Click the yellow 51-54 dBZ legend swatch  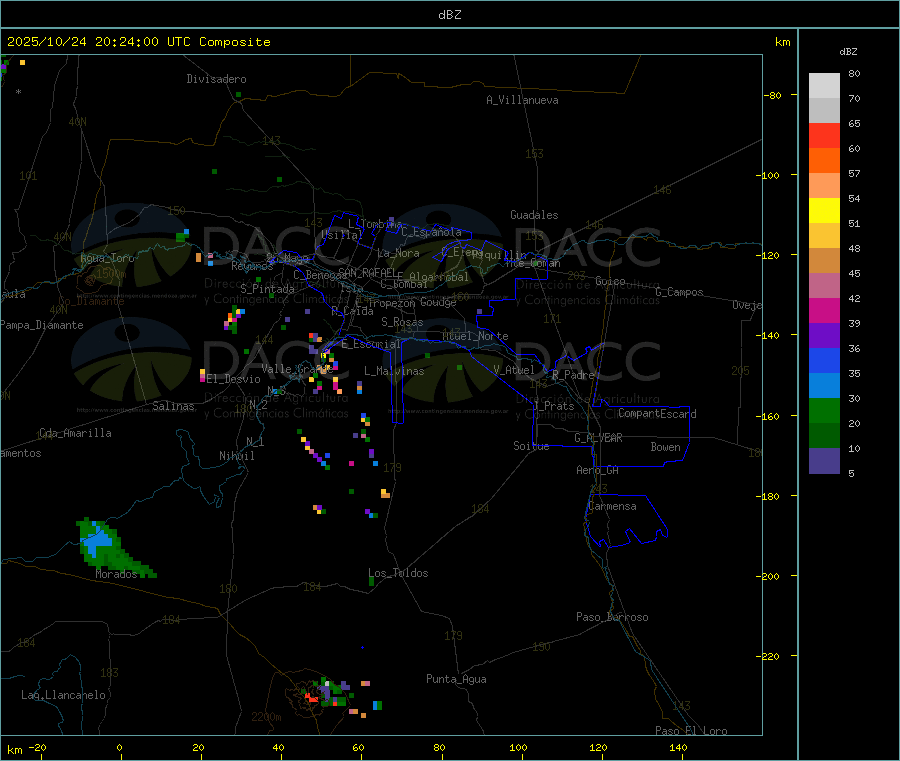coord(824,211)
